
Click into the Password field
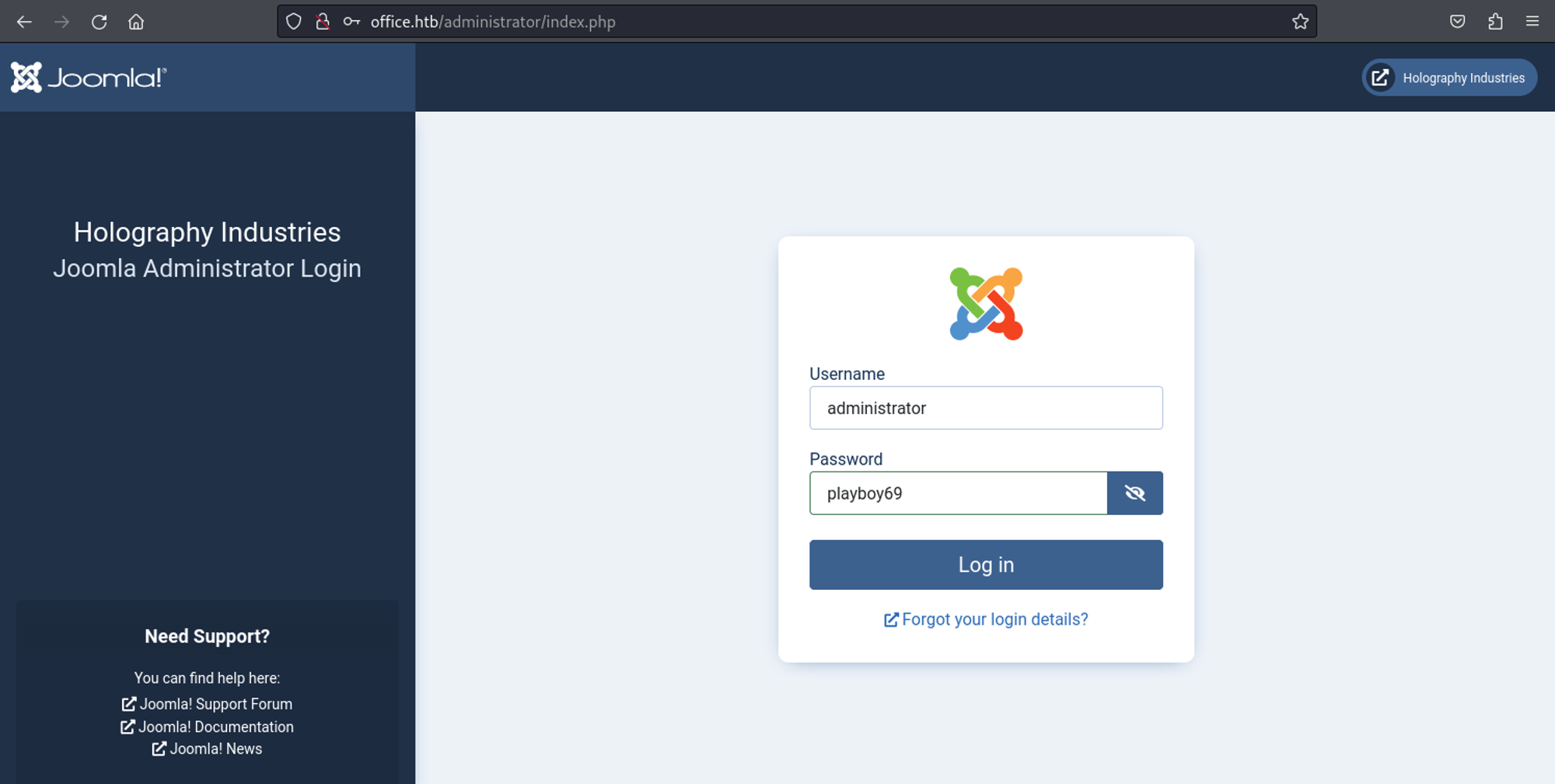point(958,493)
